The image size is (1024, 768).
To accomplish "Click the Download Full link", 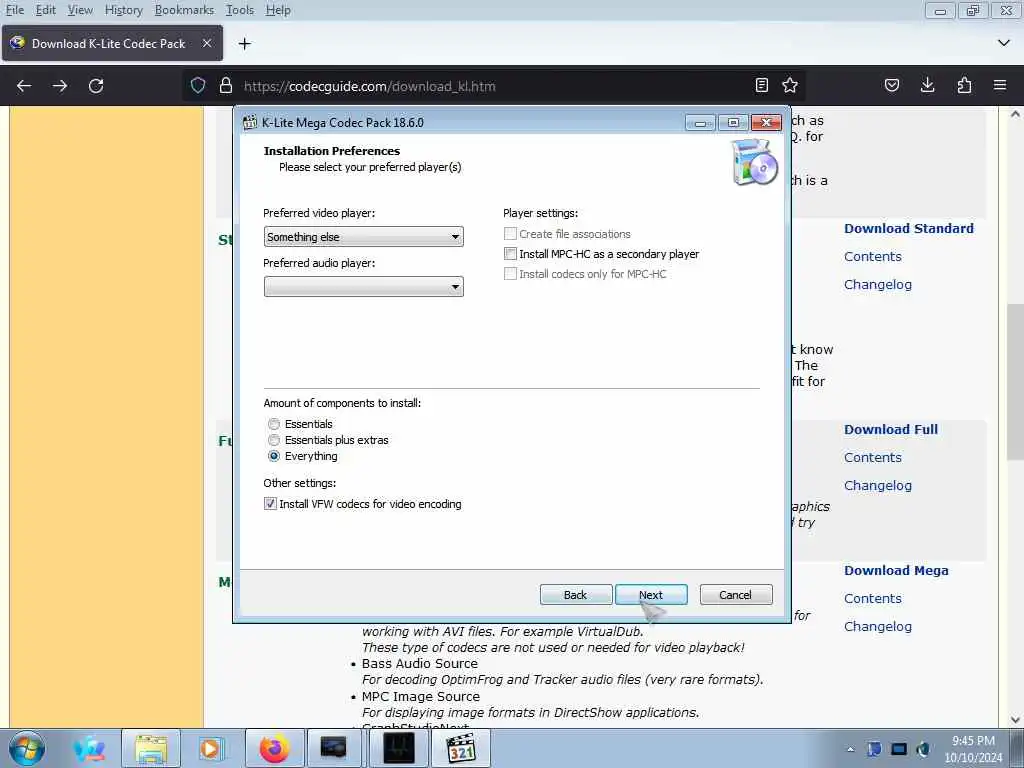I will pyautogui.click(x=891, y=430).
